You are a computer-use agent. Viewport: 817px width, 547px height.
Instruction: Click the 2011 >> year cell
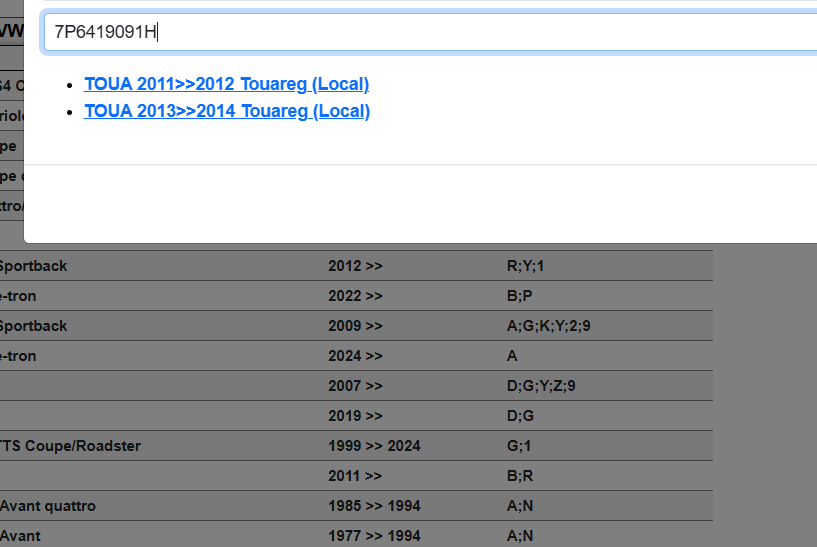point(355,476)
